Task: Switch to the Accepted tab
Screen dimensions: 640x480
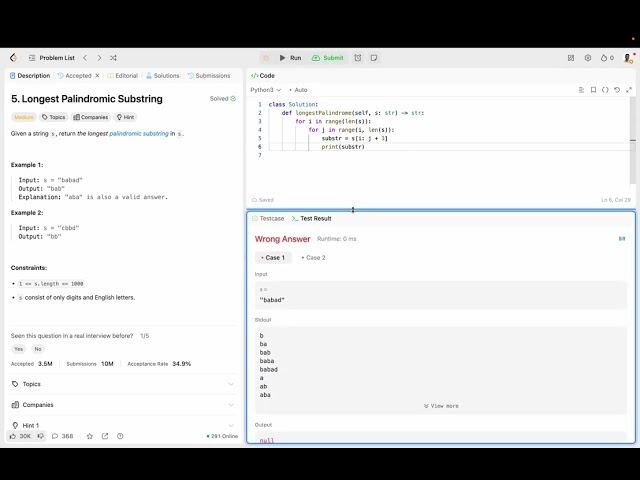Action: pos(74,76)
